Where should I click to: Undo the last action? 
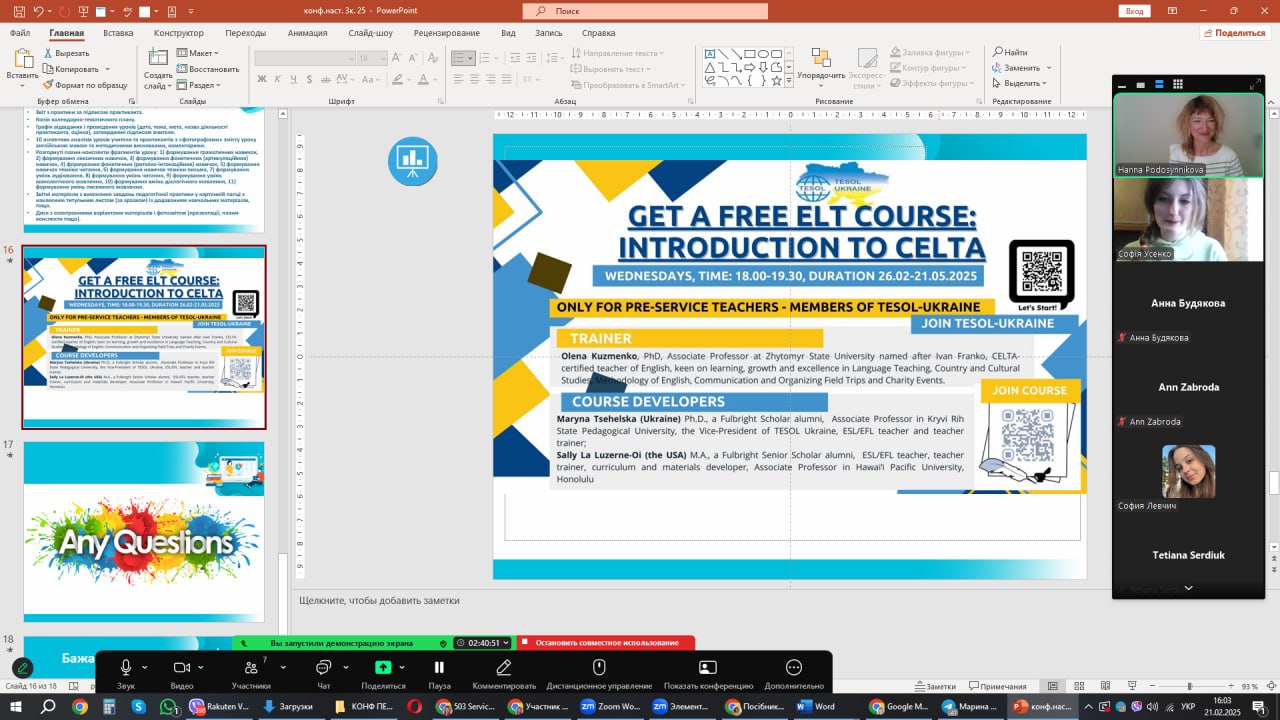(x=38, y=11)
